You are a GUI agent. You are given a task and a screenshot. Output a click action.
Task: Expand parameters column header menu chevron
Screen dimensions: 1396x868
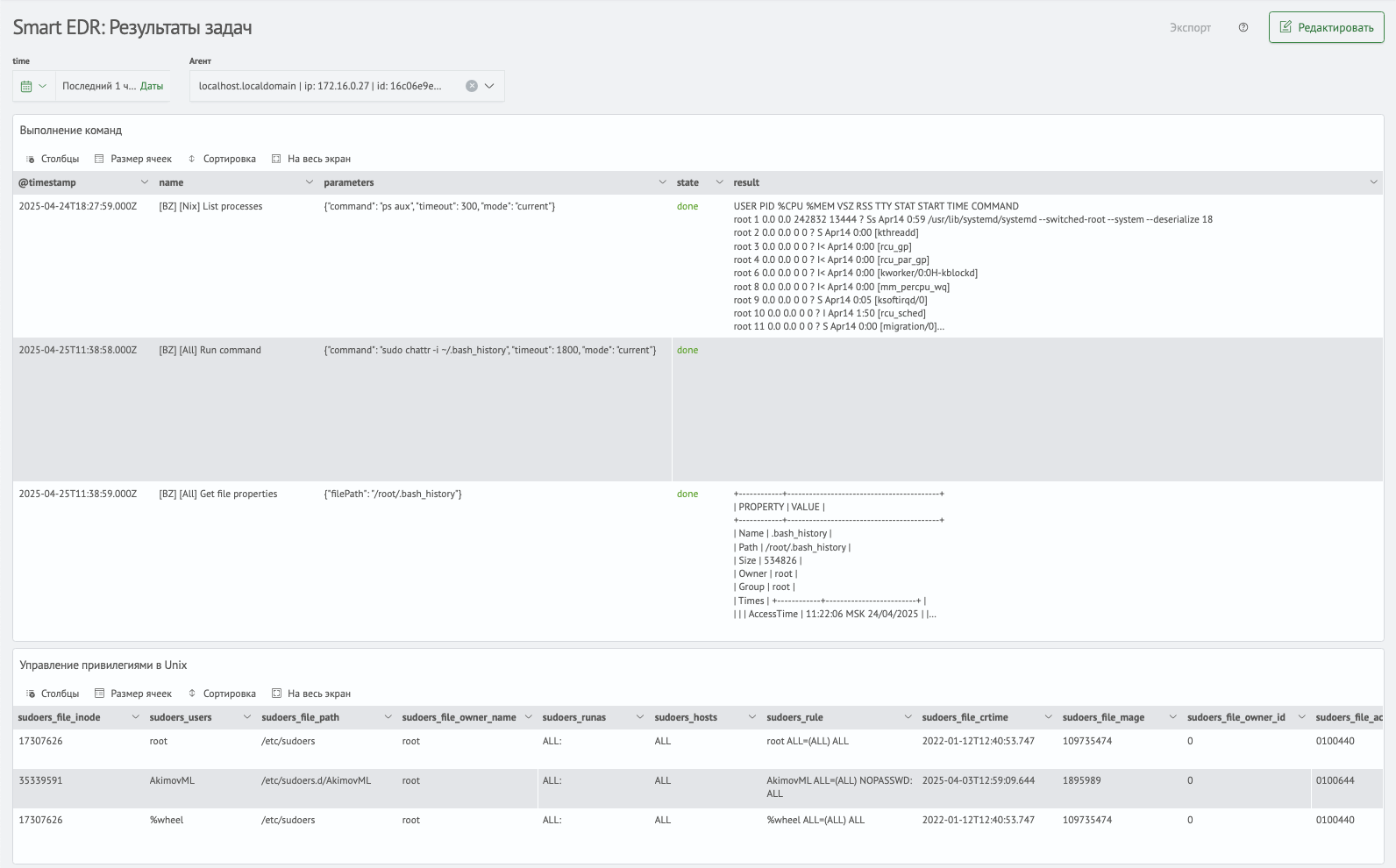click(x=662, y=182)
